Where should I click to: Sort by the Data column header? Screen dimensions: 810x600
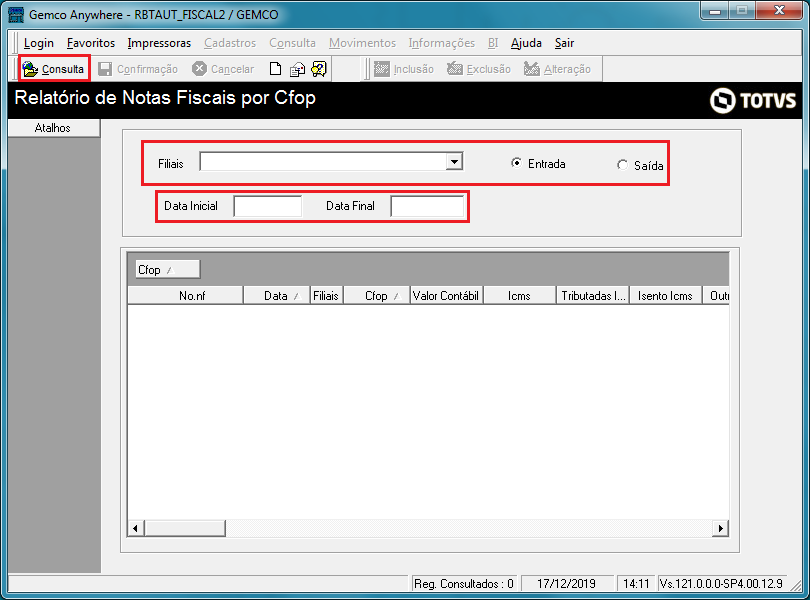click(x=276, y=296)
